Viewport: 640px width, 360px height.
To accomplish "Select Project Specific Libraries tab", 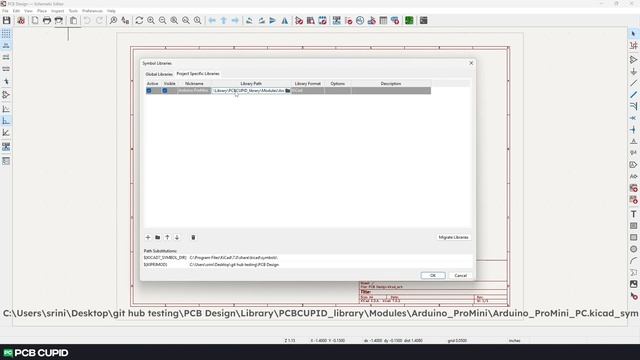I will point(198,74).
